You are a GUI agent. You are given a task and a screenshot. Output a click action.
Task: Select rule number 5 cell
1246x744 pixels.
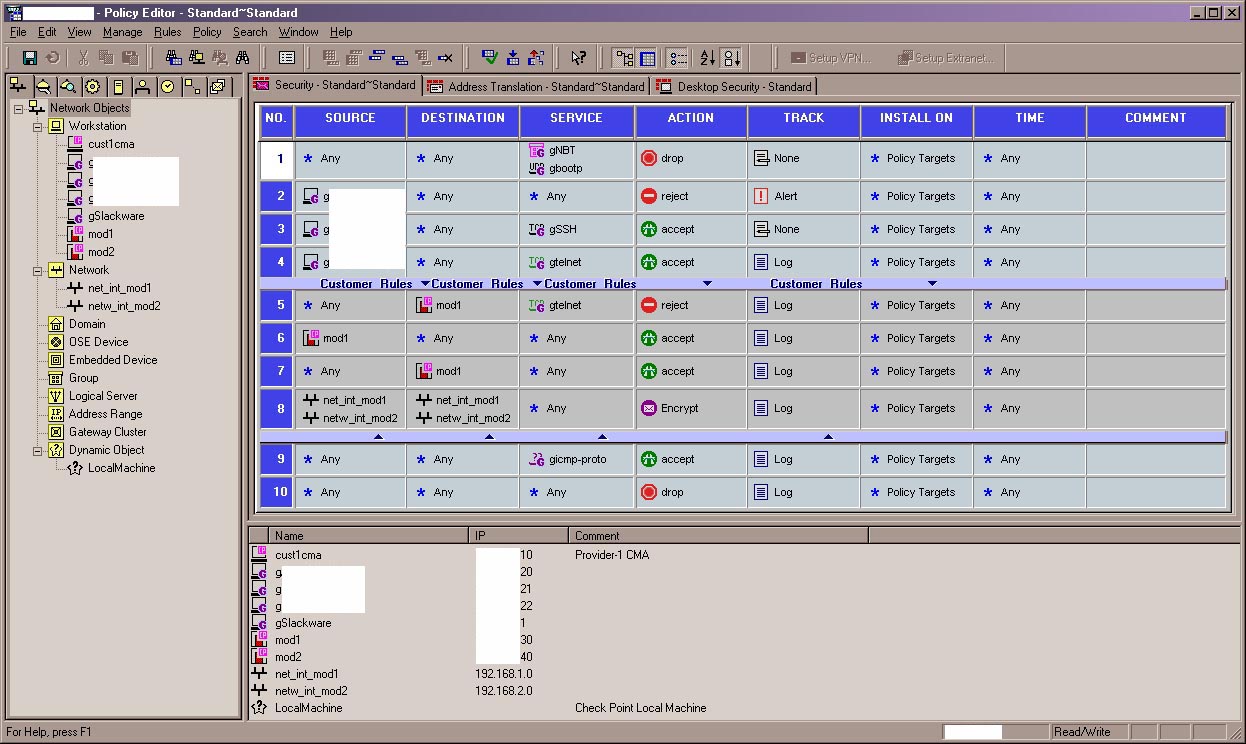(276, 306)
